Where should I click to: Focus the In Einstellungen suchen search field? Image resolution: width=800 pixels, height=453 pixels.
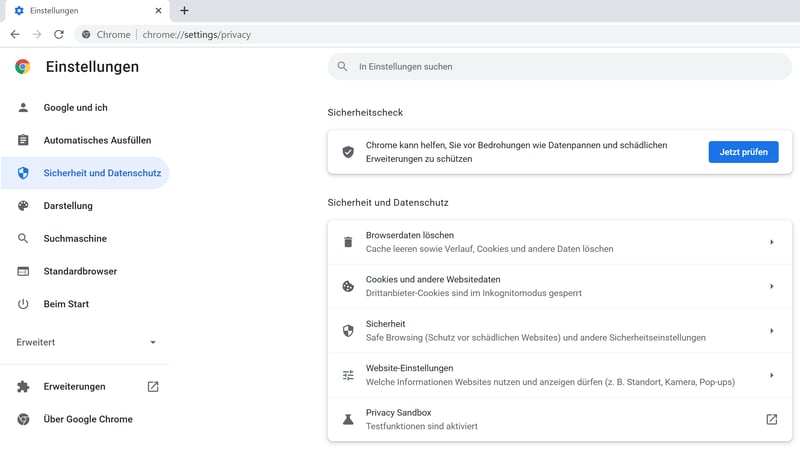pyautogui.click(x=560, y=67)
